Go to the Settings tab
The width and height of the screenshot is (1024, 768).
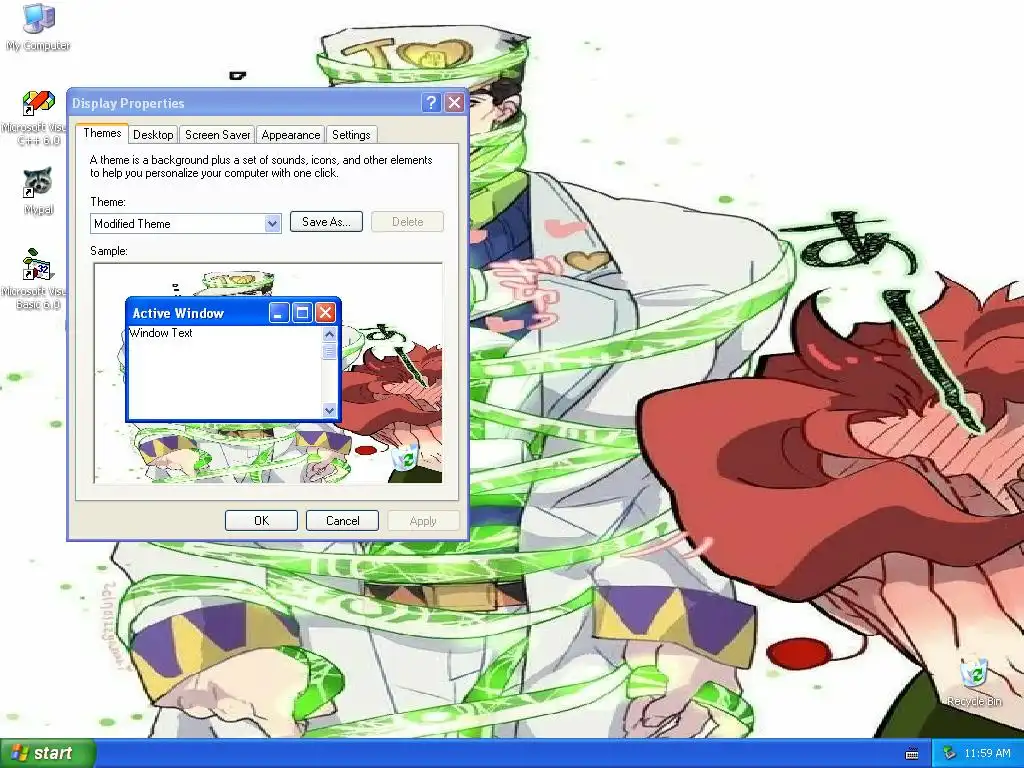point(351,135)
